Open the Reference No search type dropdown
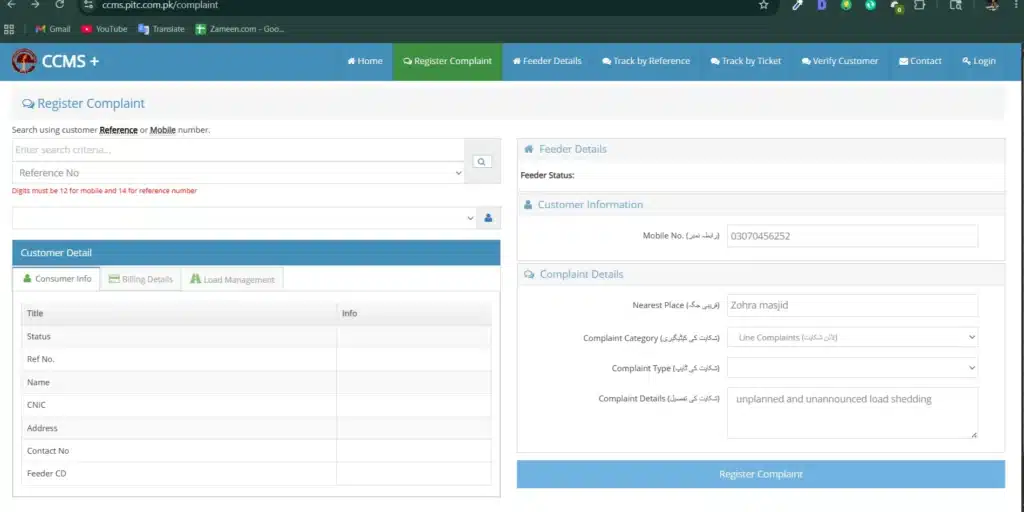Image resolution: width=1024 pixels, height=512 pixels. 238,173
